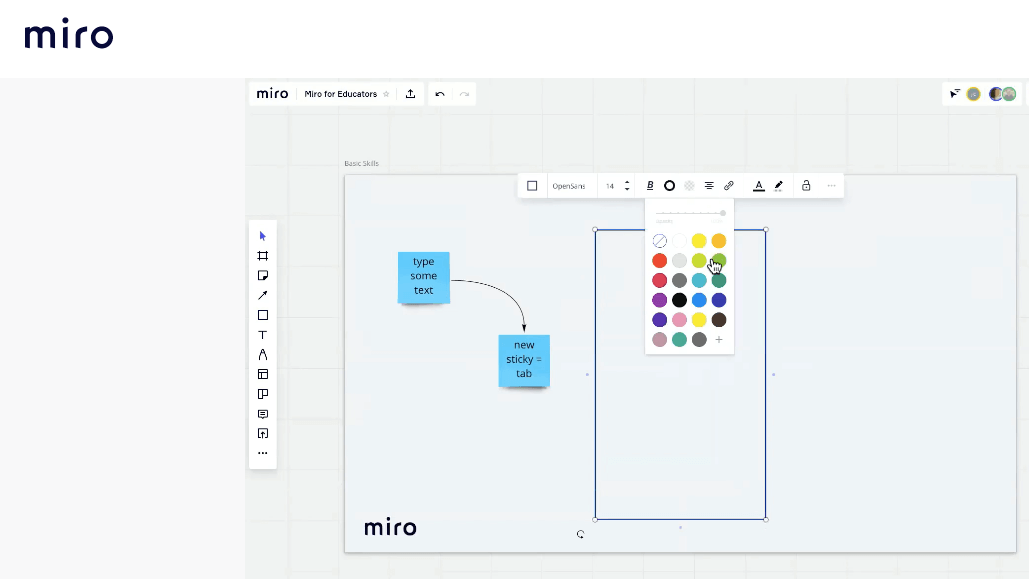Click the font size 14 field
Image resolution: width=1029 pixels, height=579 pixels.
(610, 186)
